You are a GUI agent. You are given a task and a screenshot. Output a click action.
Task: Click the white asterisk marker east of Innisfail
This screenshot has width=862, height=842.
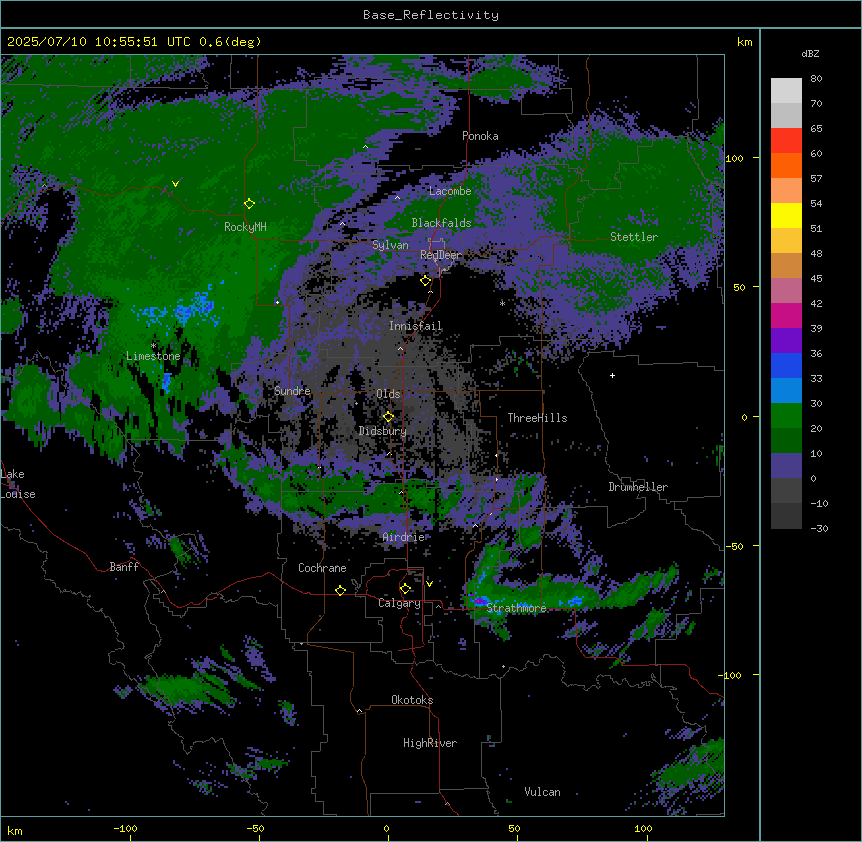502,303
